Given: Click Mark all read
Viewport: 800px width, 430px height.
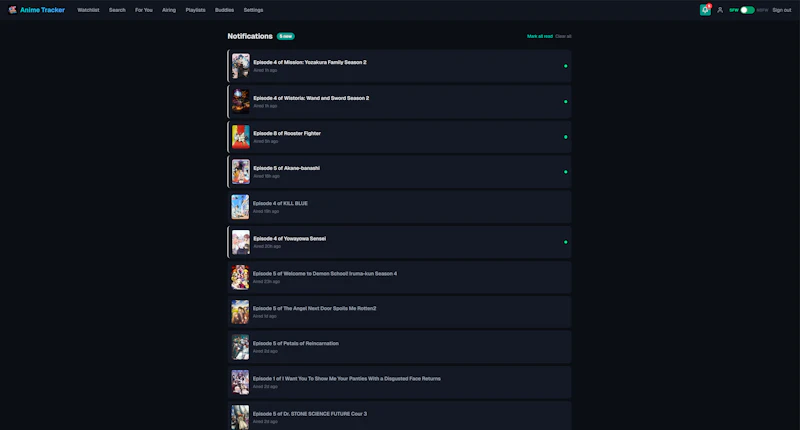Looking at the screenshot, I should click(x=540, y=36).
